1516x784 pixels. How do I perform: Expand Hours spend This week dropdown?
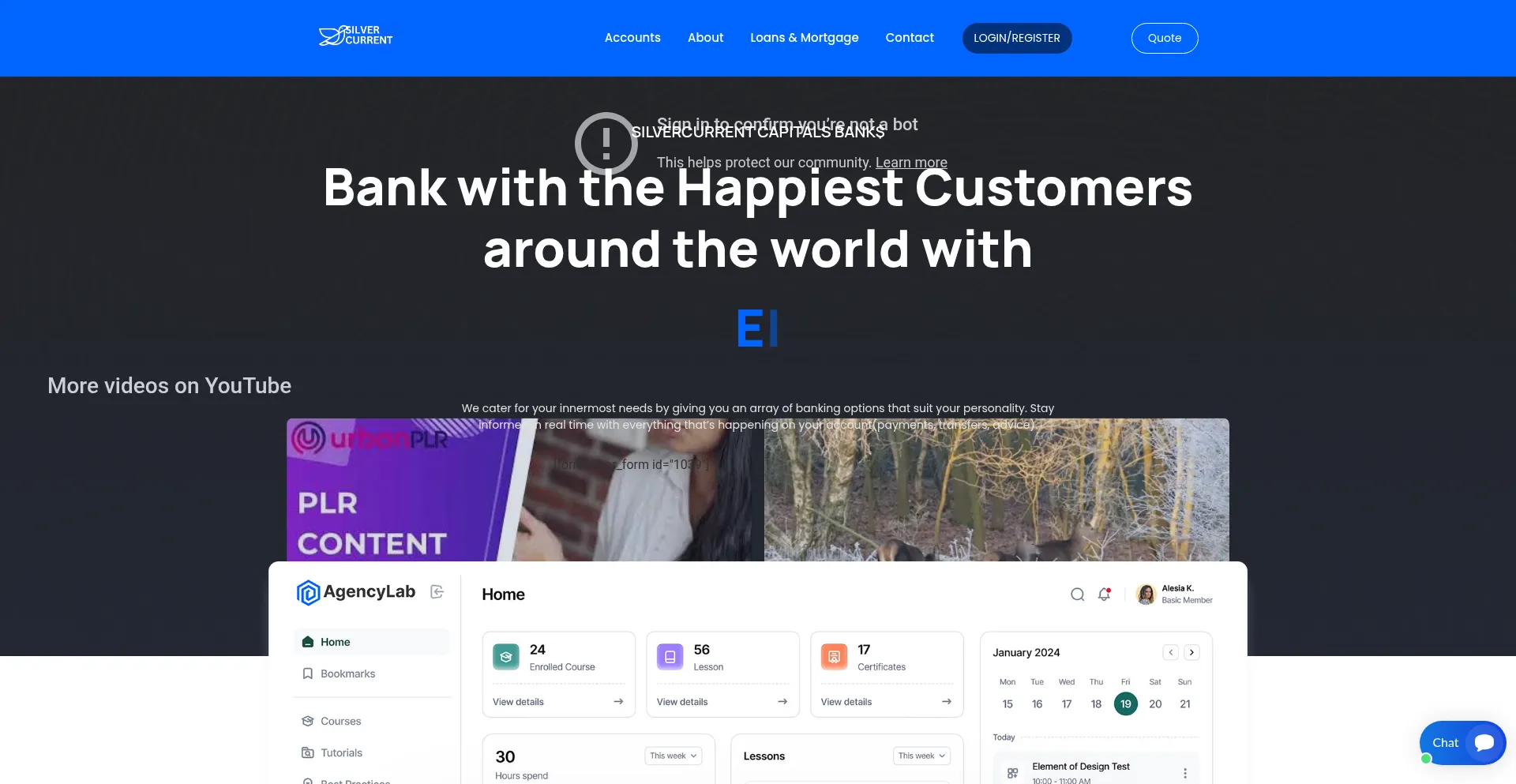pyautogui.click(x=673, y=756)
